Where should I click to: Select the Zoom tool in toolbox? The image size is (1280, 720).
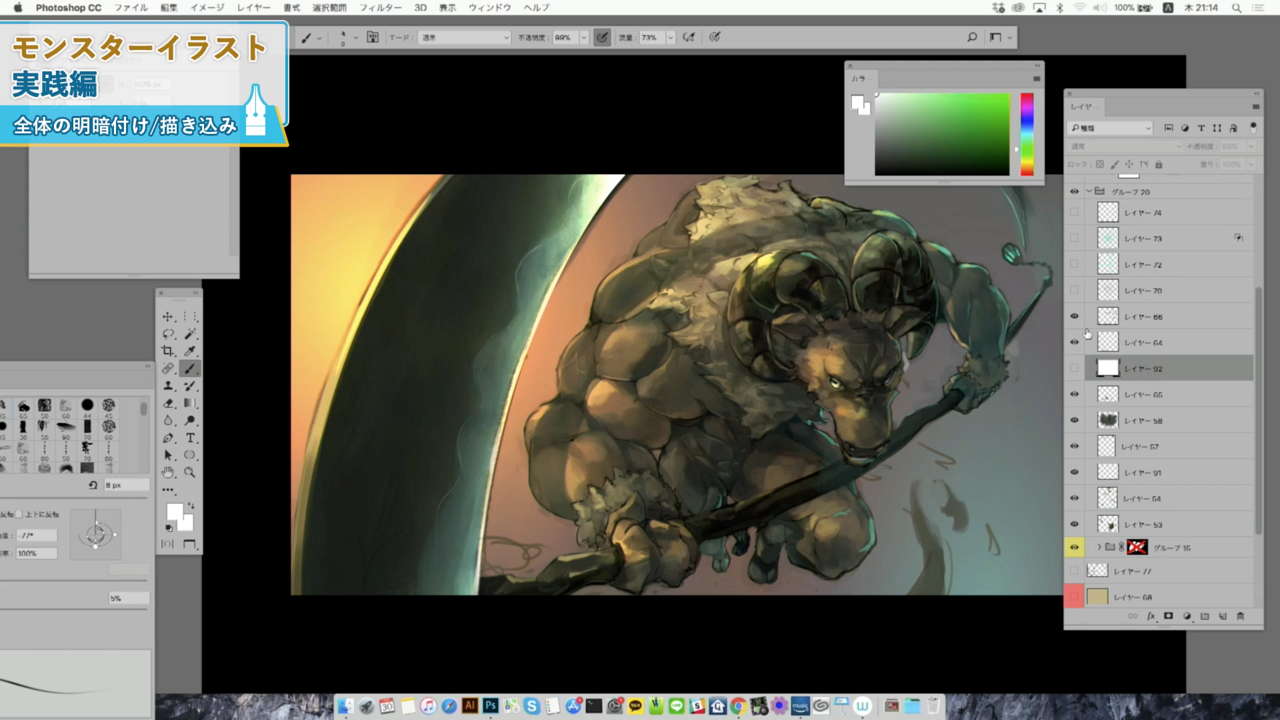point(190,472)
